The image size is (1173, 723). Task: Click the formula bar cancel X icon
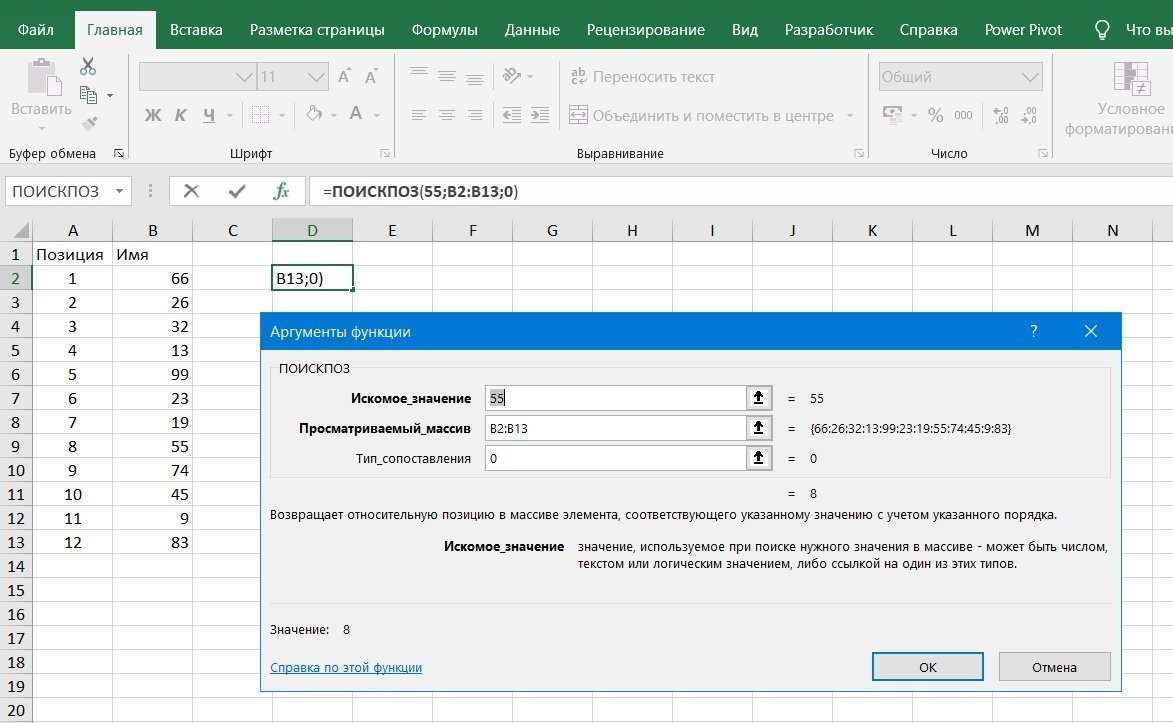pyautogui.click(x=191, y=191)
